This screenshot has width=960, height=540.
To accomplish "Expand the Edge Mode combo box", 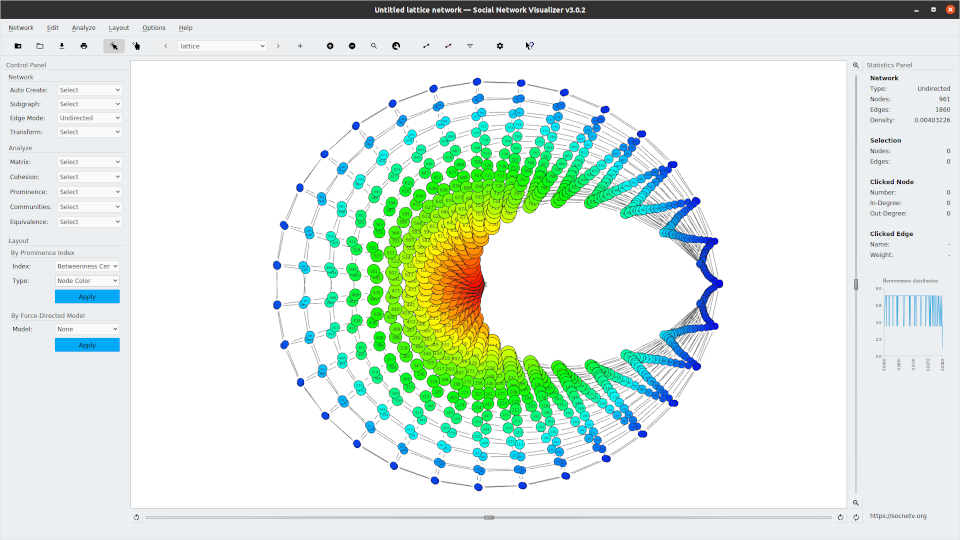I will pos(89,118).
